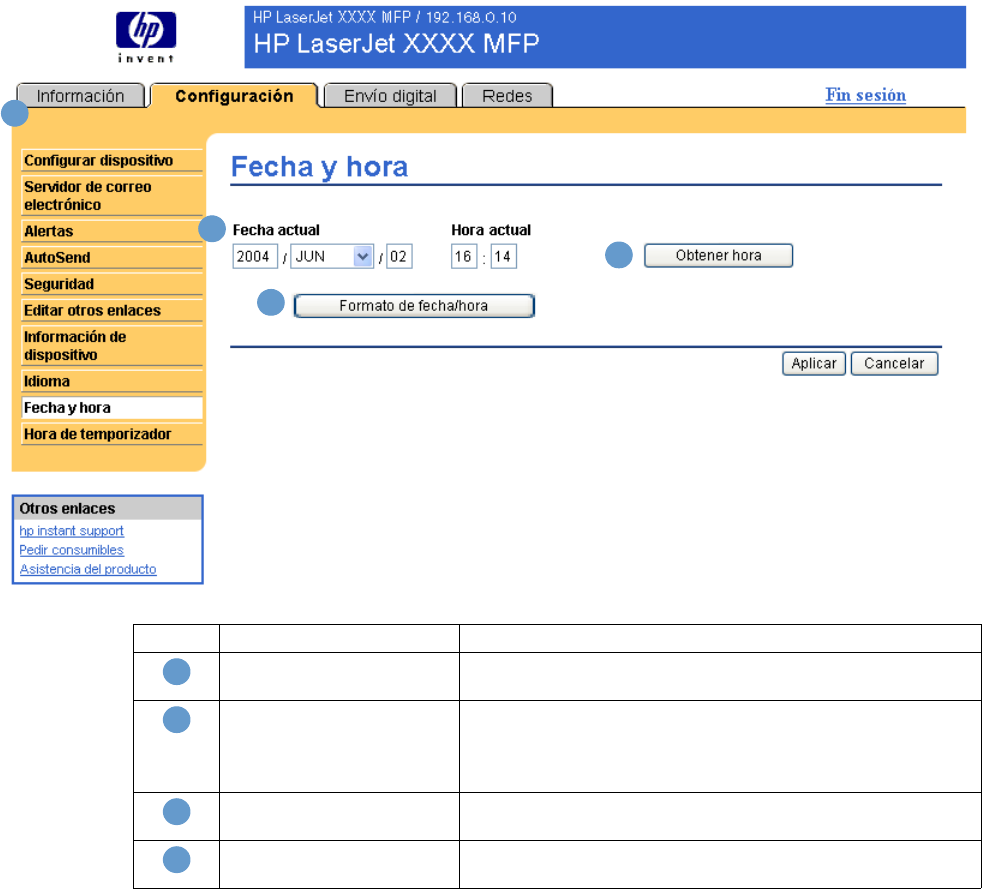
Task: Click the day field showing 02
Action: 400,256
